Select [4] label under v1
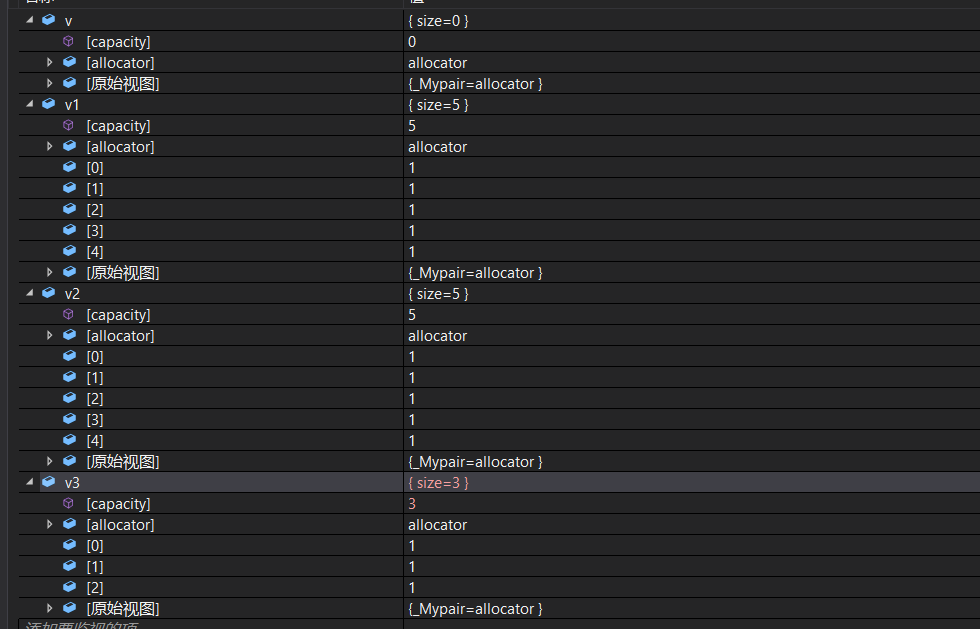 click(94, 251)
